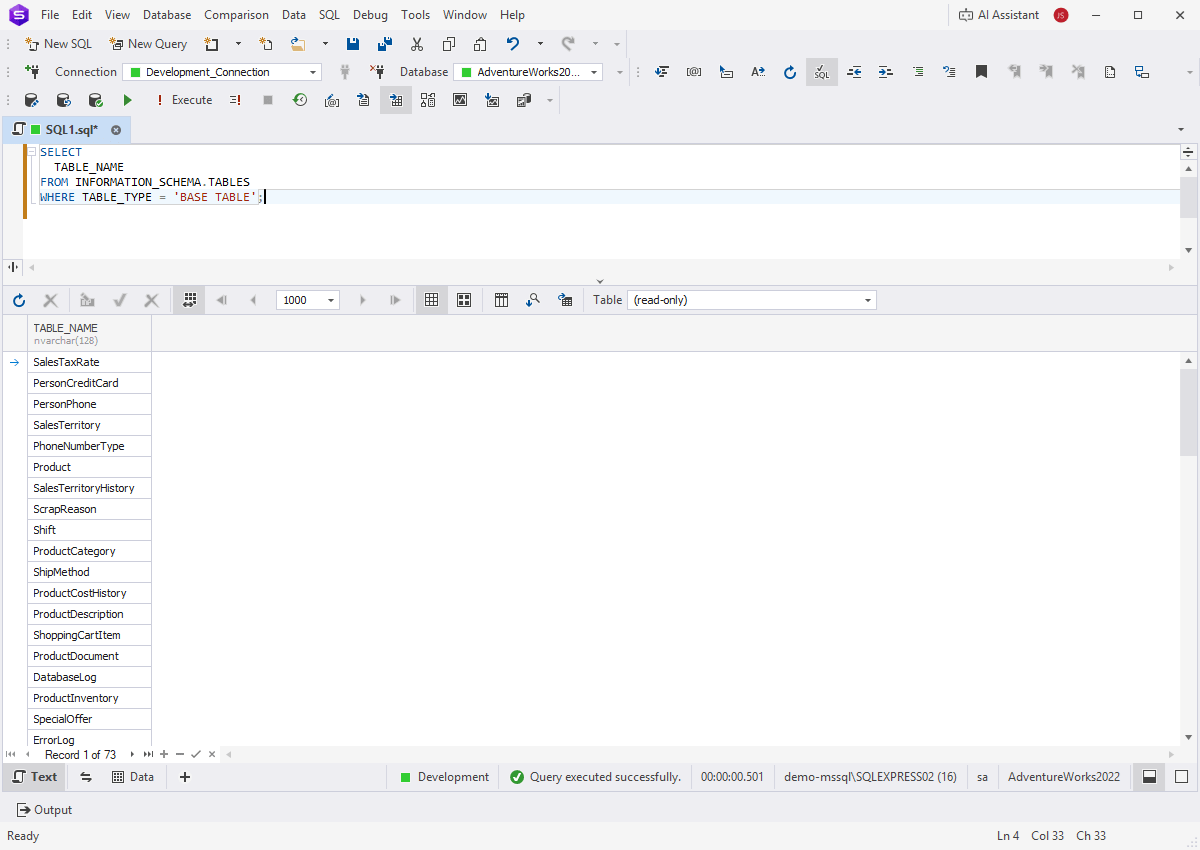Switch to the Data view tab

click(x=133, y=777)
